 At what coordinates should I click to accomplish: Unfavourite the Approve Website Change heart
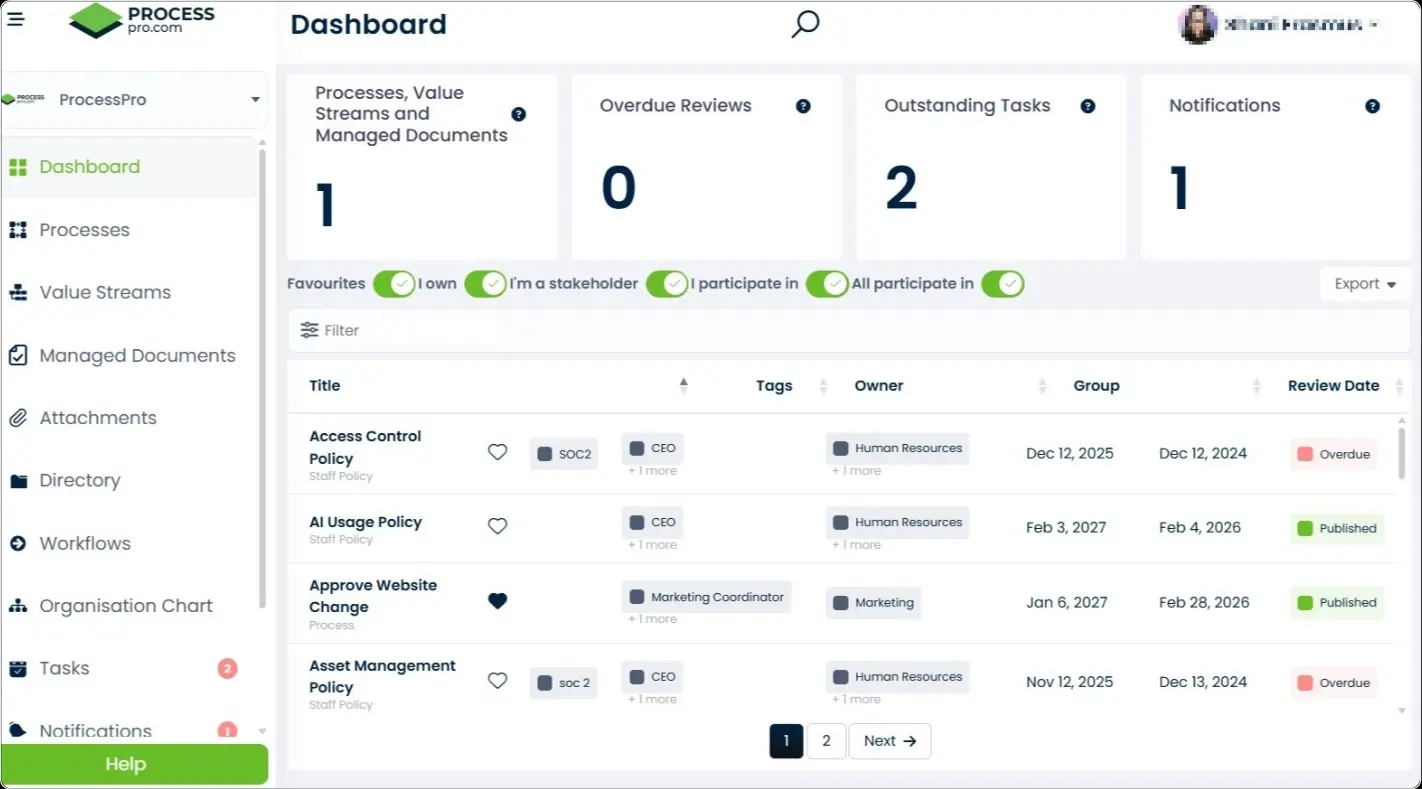point(497,601)
